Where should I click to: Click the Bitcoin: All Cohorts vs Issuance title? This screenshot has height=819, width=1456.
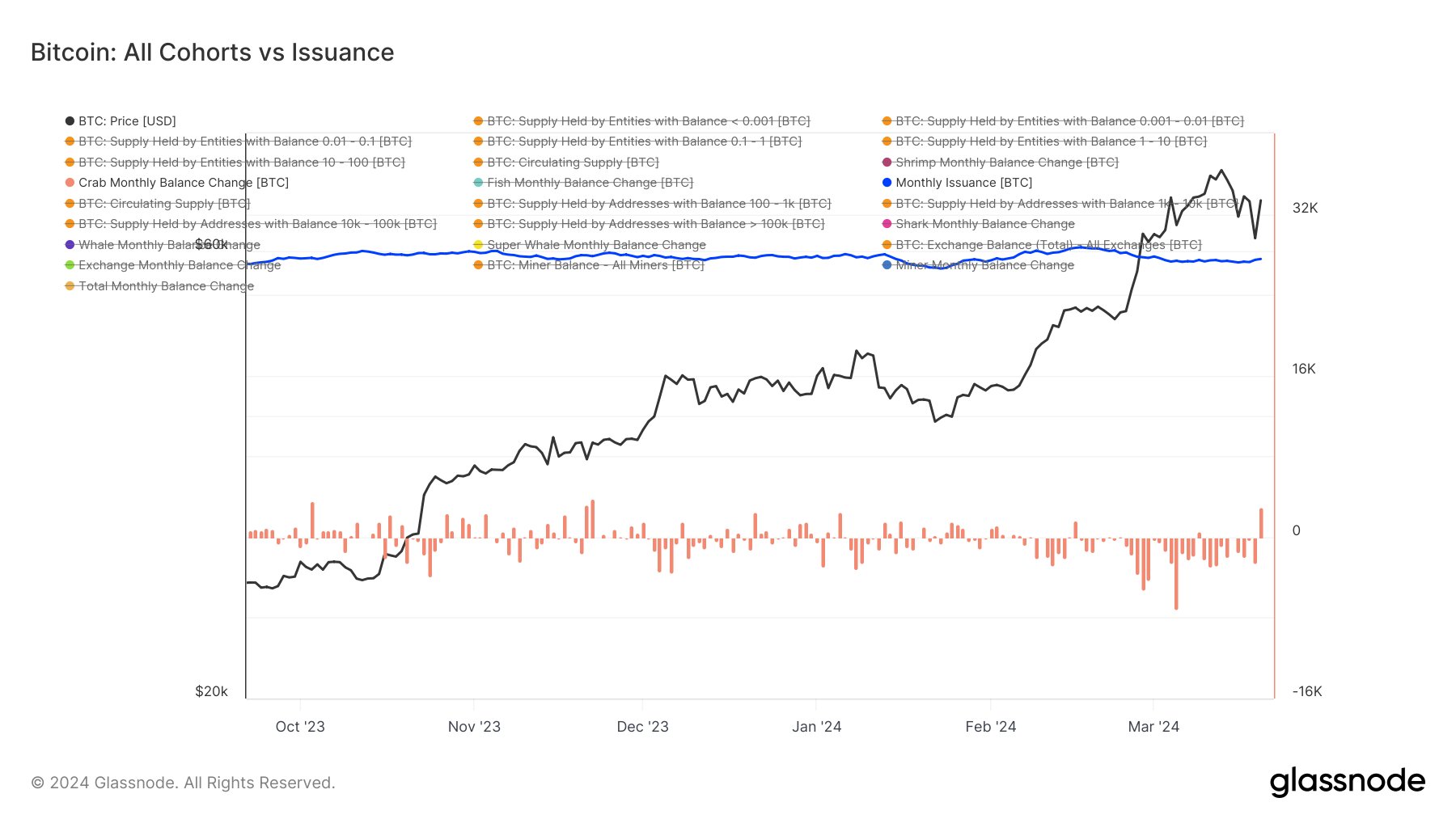click(212, 53)
